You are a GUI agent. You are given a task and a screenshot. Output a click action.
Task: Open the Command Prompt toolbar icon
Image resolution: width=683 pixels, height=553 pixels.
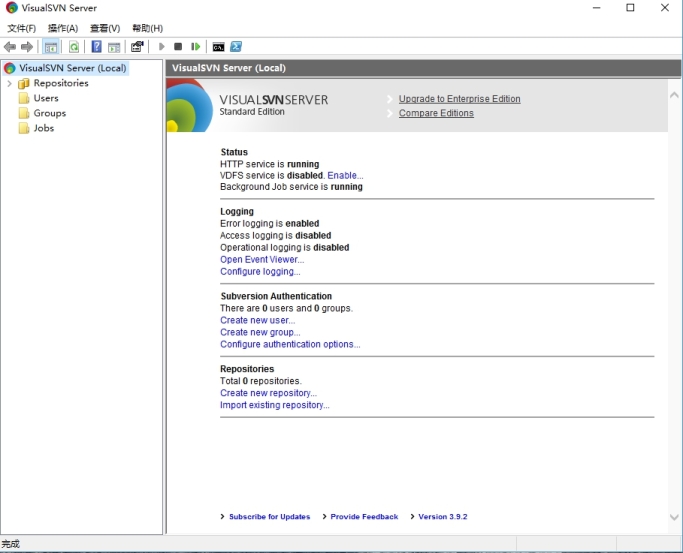point(218,47)
